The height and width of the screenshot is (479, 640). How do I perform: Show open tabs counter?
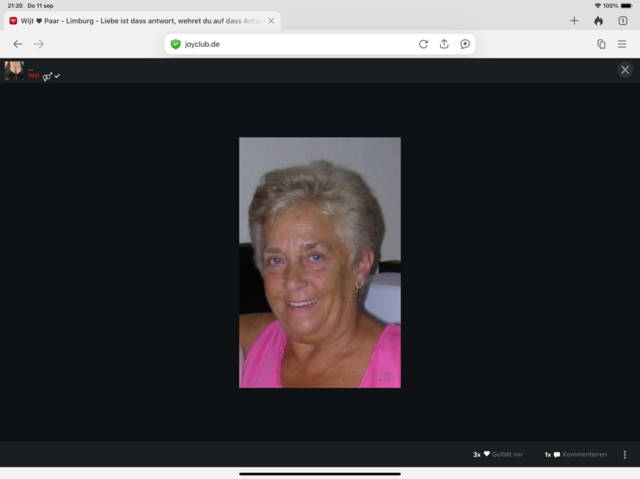pyautogui.click(x=622, y=20)
